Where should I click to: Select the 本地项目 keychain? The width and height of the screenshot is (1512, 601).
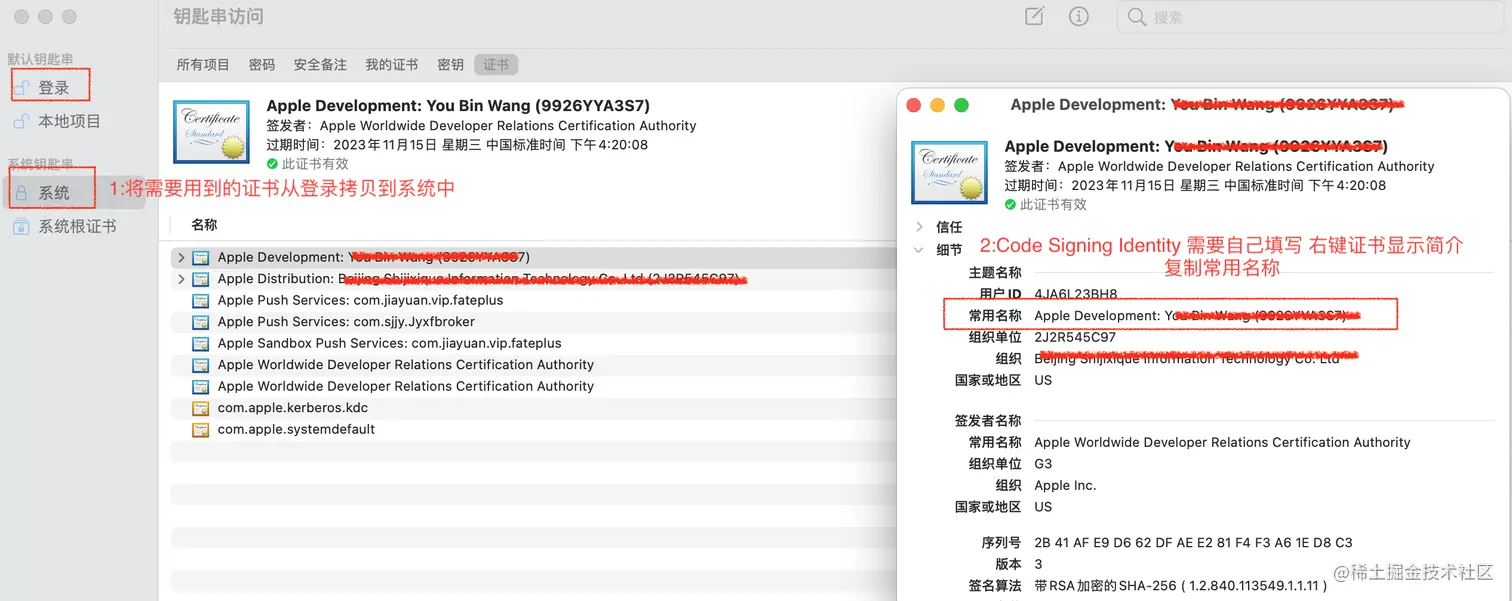click(69, 121)
